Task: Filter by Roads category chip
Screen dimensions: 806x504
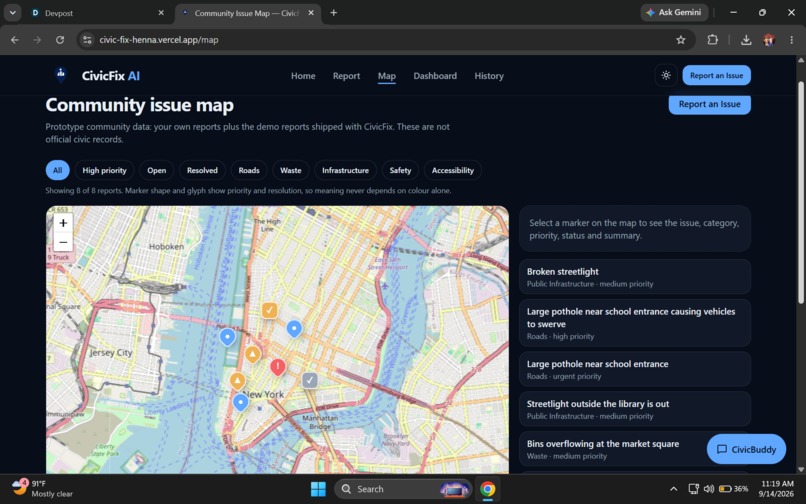Action: tap(249, 170)
